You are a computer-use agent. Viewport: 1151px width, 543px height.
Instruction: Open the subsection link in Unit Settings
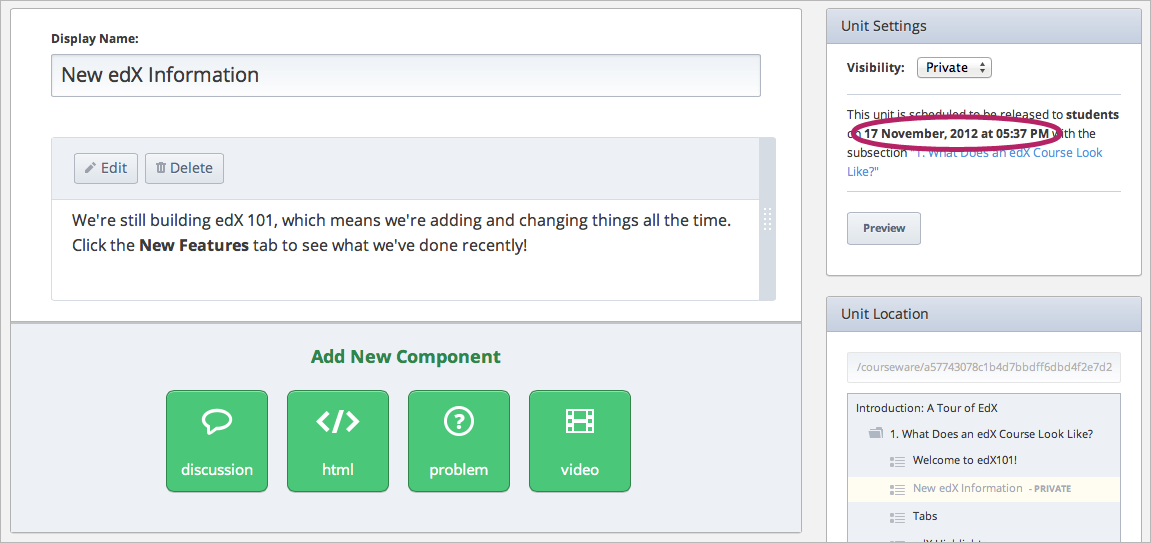pos(1010,153)
